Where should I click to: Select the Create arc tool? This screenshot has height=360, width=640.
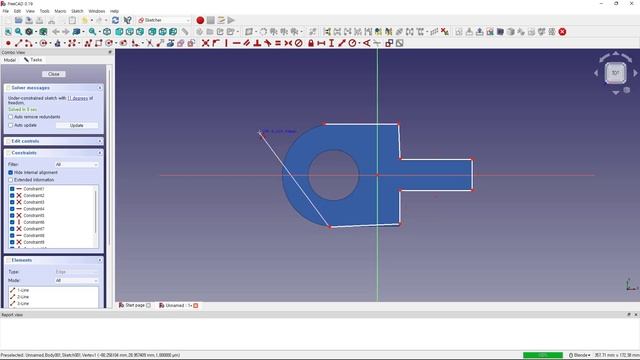pyautogui.click(x=28, y=43)
